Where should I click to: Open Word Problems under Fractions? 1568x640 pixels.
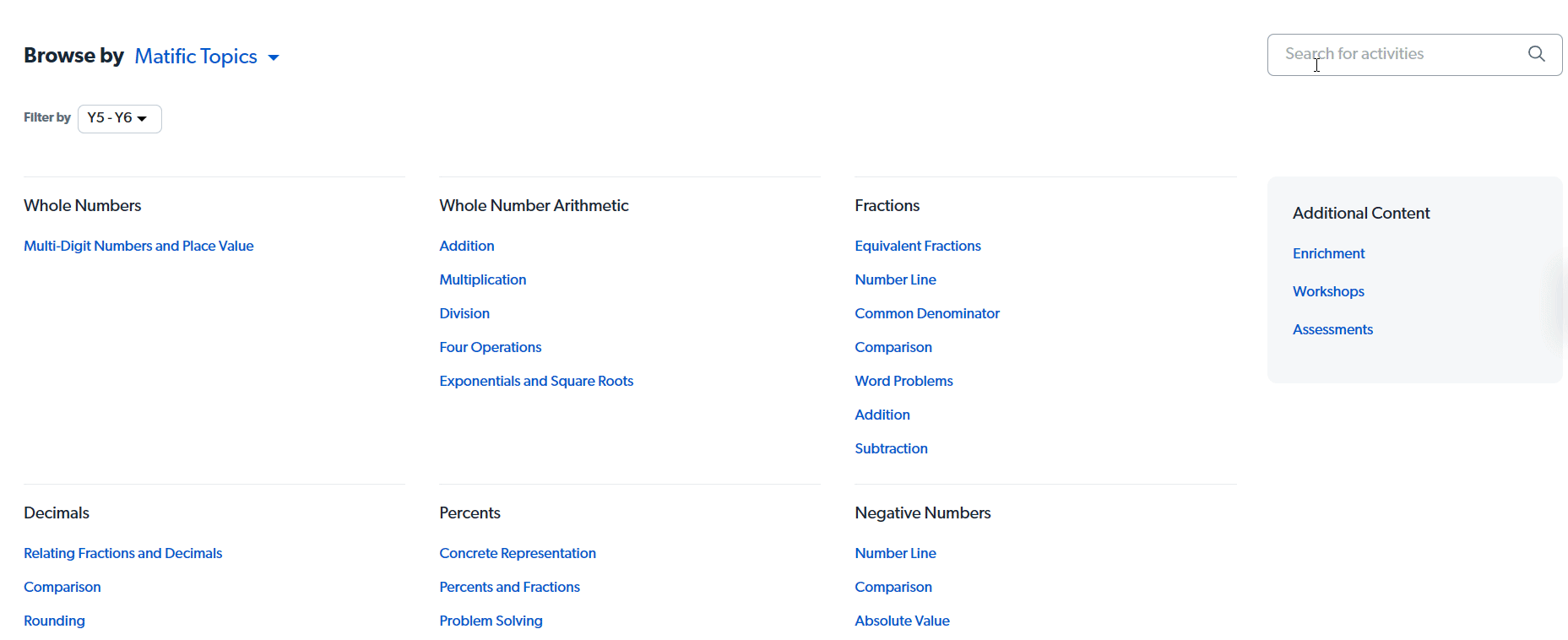pyautogui.click(x=903, y=381)
